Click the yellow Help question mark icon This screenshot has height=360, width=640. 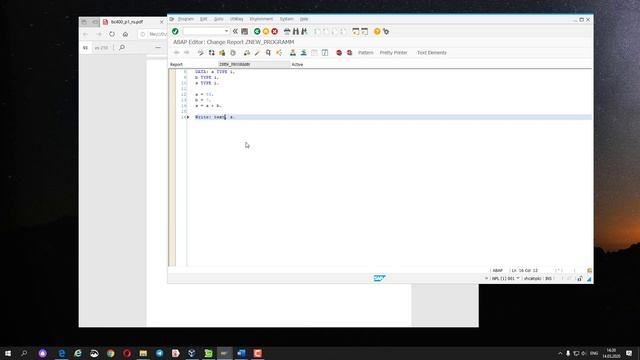click(x=377, y=31)
